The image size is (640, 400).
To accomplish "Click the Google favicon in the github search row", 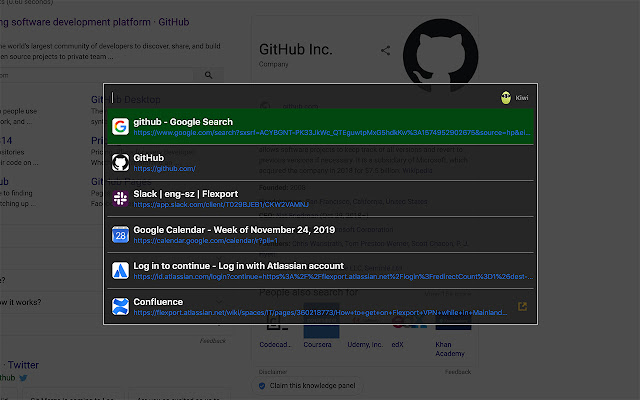I will 120,127.
